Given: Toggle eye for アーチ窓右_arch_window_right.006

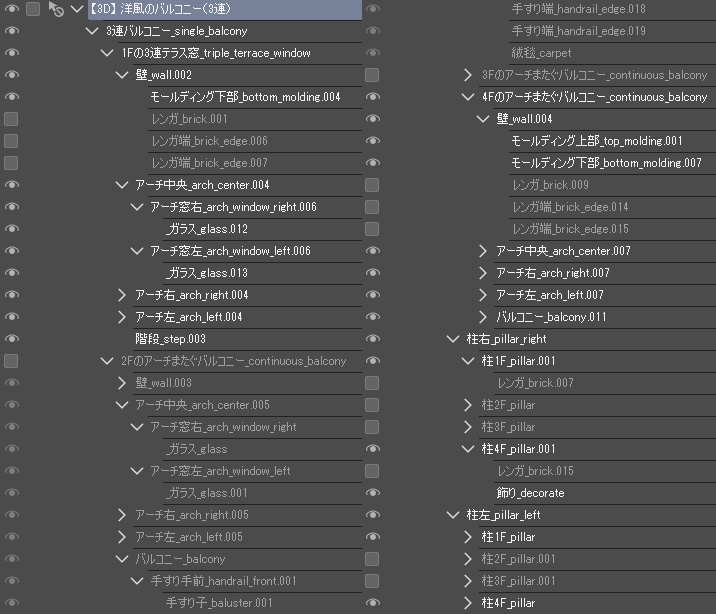Looking at the screenshot, I should [x=11, y=206].
